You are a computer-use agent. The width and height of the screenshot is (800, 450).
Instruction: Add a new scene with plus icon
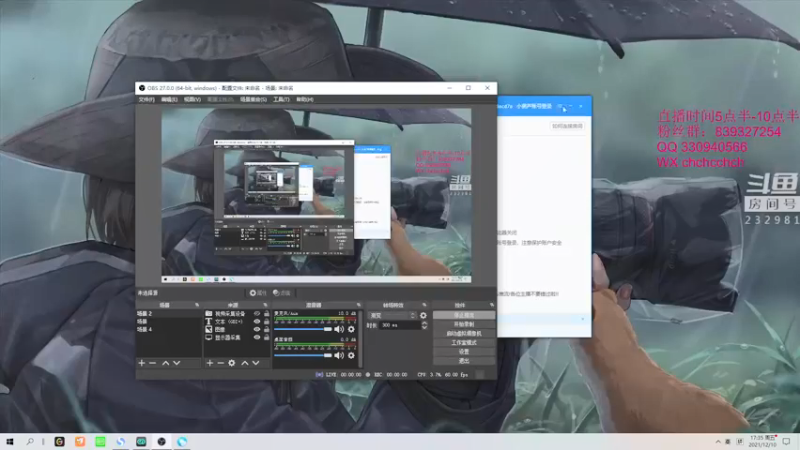[141, 363]
